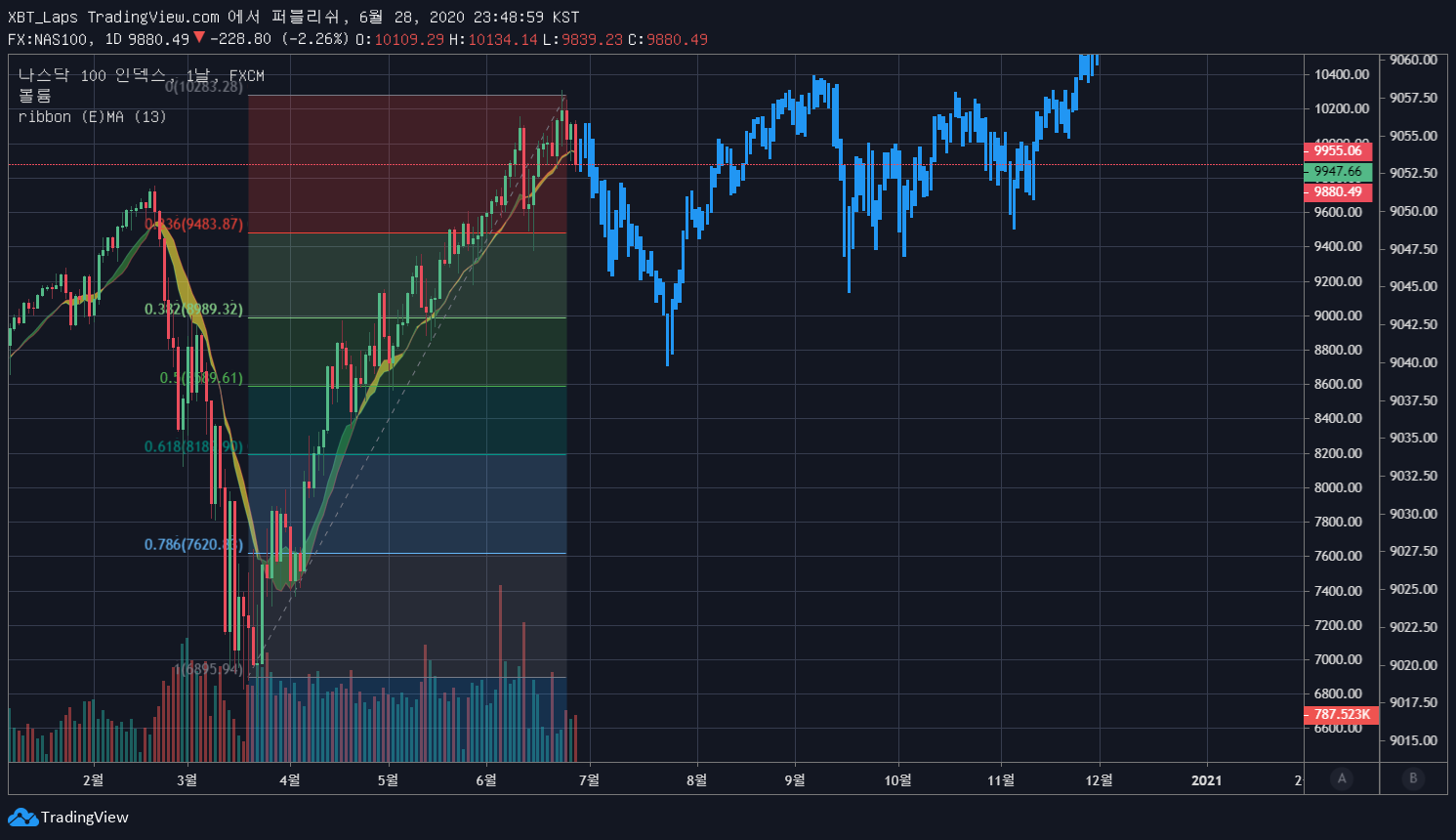This screenshot has width=1456, height=840.
Task: Click the C:9880.49 close value in header
Action: (668, 39)
